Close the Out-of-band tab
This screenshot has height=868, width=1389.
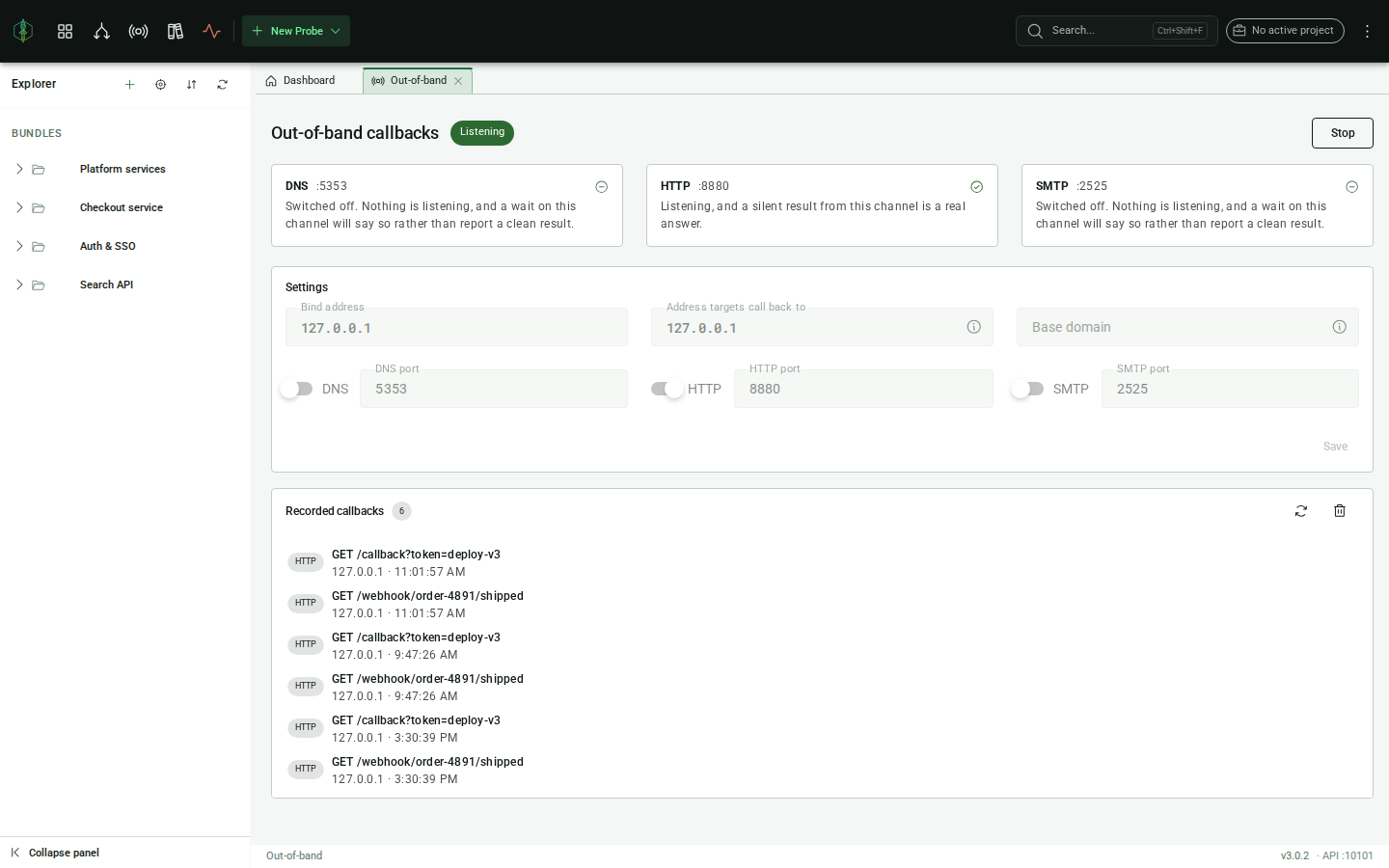tap(458, 81)
